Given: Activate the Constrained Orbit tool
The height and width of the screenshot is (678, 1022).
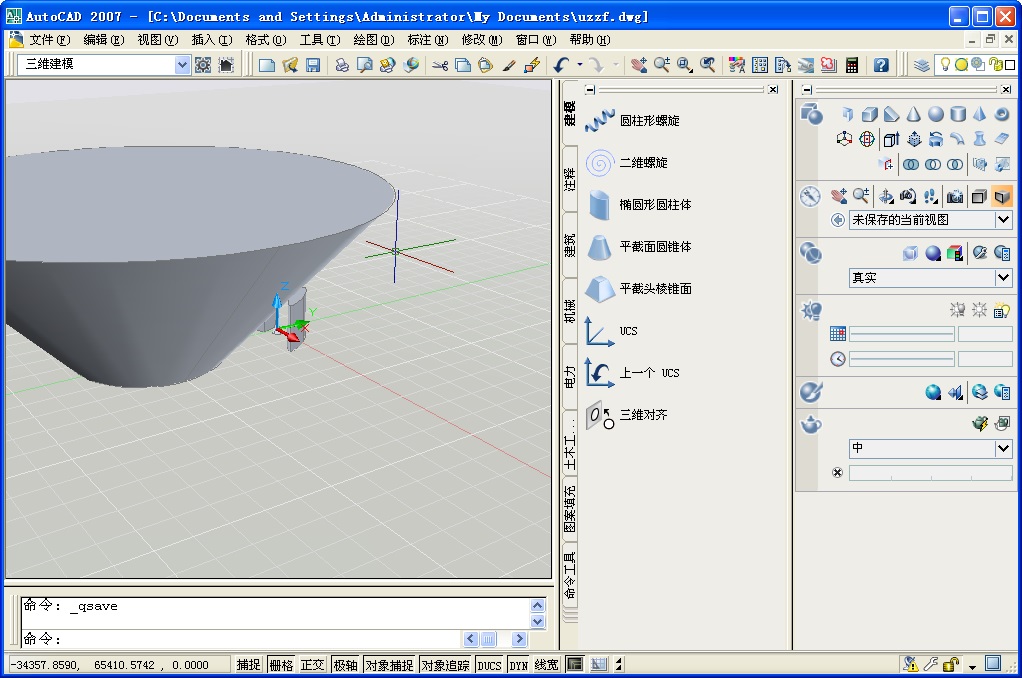Looking at the screenshot, I should tap(887, 196).
